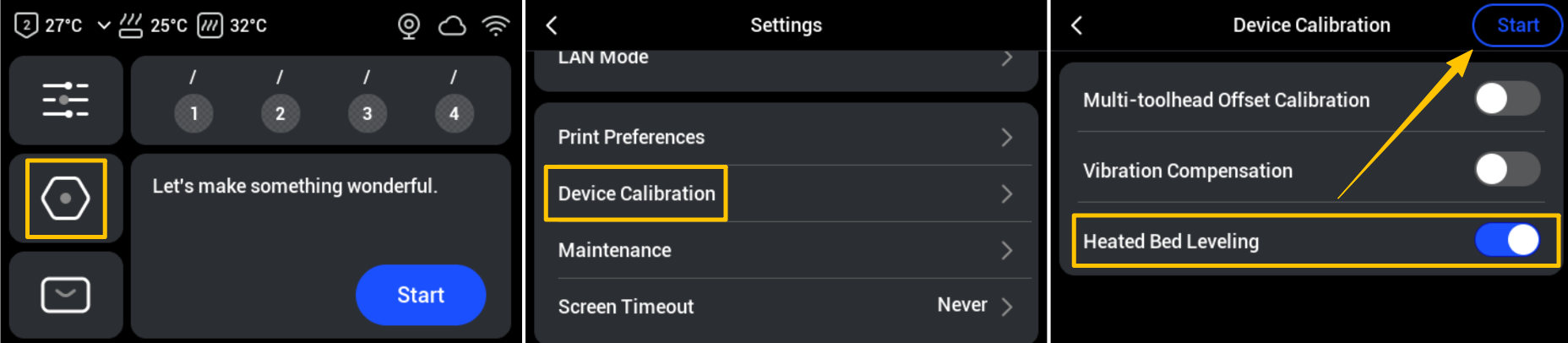Tap the chamber temperature icon
The image size is (1568, 343).
(x=210, y=25)
